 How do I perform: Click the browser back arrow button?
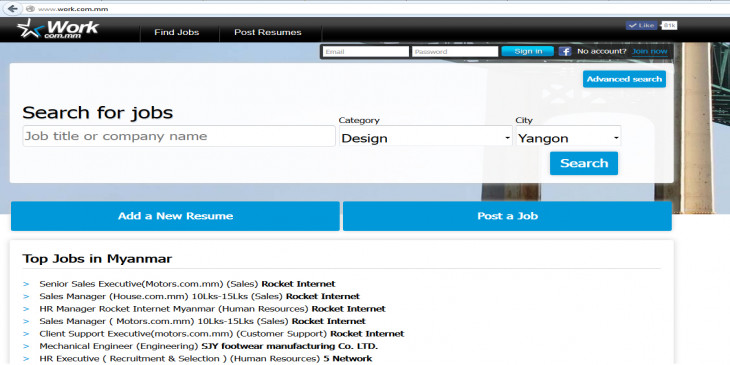[13, 8]
